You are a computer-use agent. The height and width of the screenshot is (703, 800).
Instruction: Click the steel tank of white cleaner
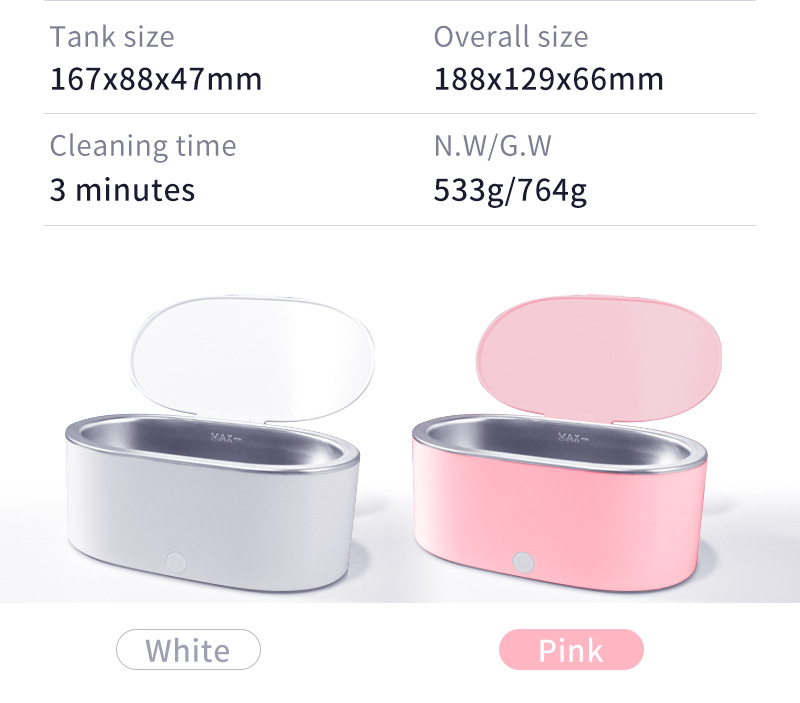(212, 441)
